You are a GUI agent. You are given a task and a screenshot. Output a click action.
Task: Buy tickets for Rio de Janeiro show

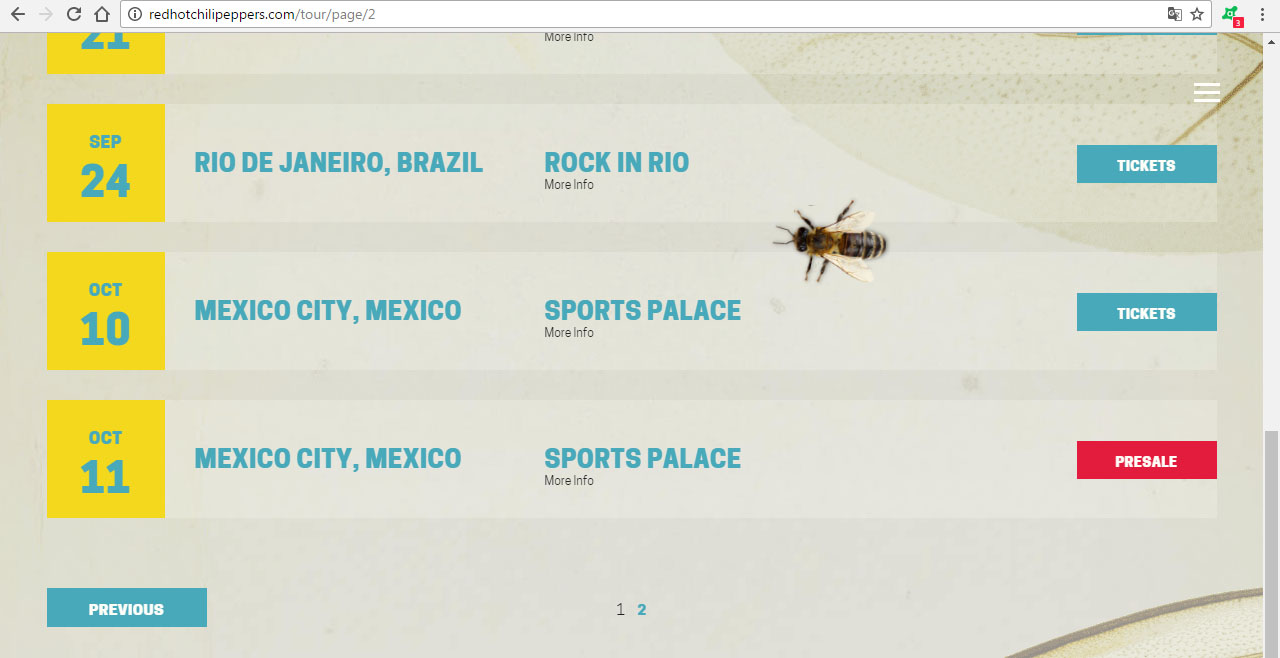[x=1147, y=164]
